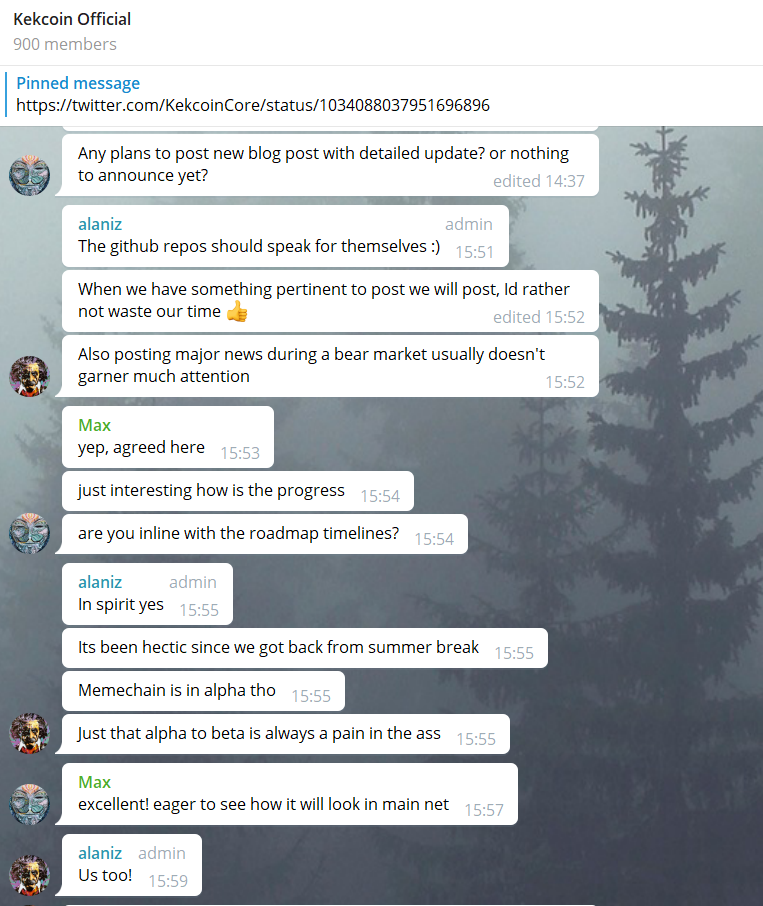Open alaniz avatar beside Us too message
763x906 pixels.
(29, 875)
